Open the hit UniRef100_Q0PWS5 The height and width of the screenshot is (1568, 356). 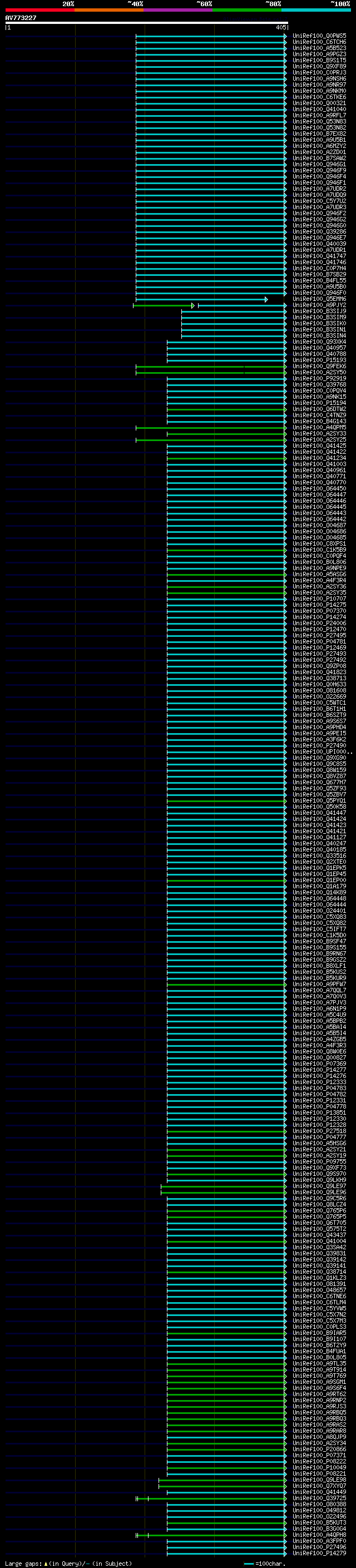click(x=319, y=36)
